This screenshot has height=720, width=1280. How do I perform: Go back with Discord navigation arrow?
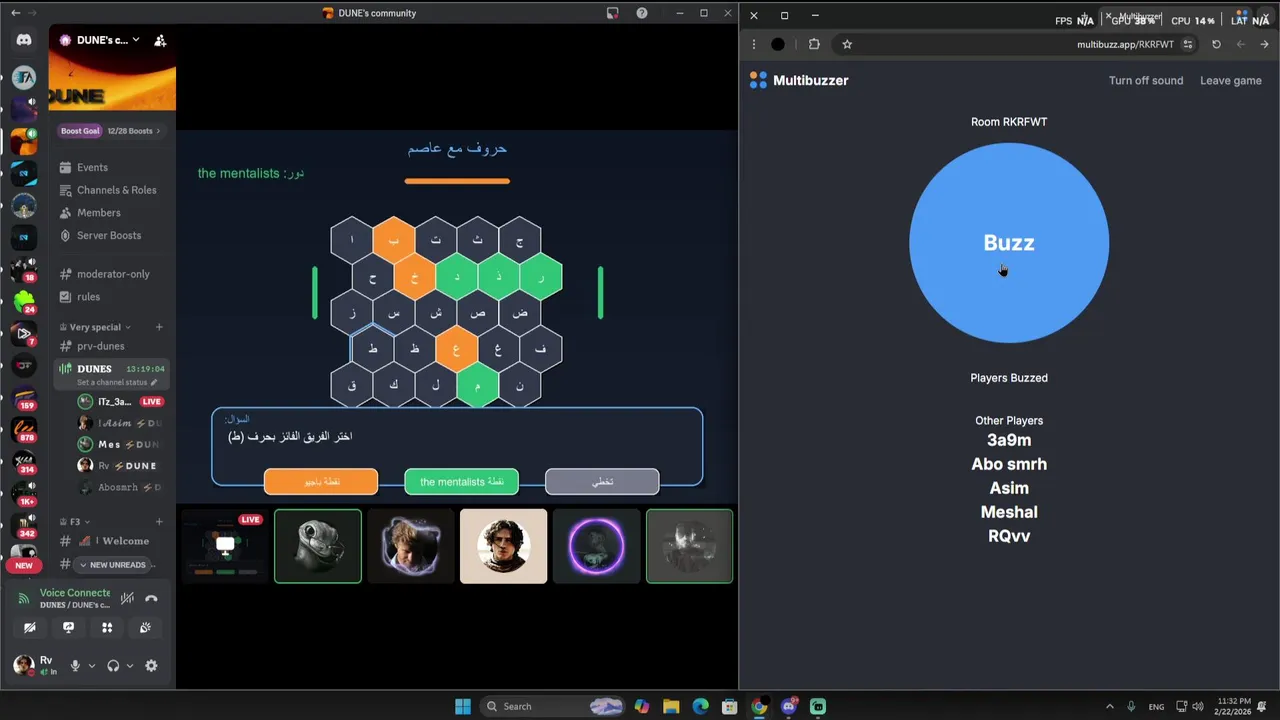point(15,13)
